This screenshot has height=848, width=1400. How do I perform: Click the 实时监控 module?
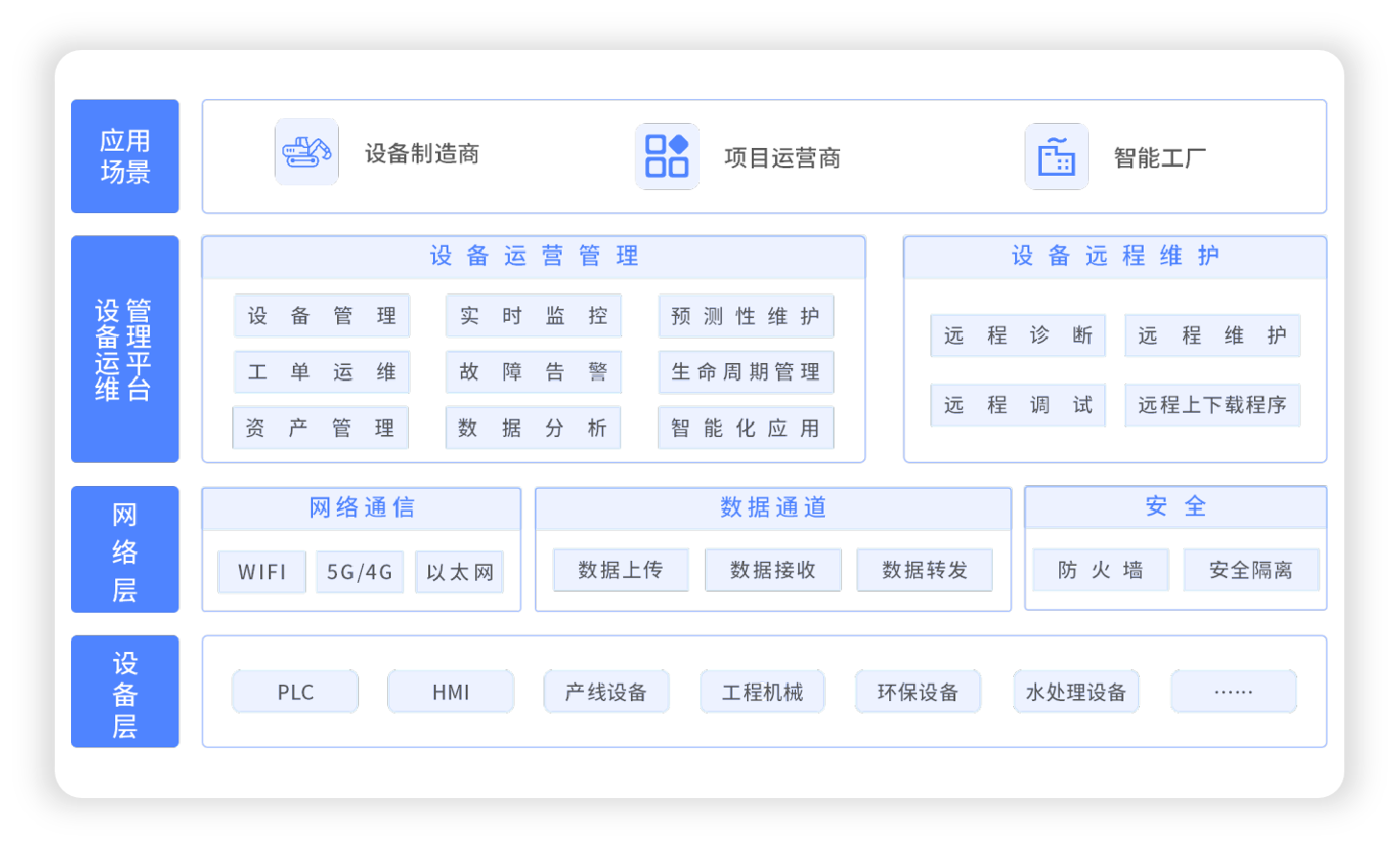533,316
